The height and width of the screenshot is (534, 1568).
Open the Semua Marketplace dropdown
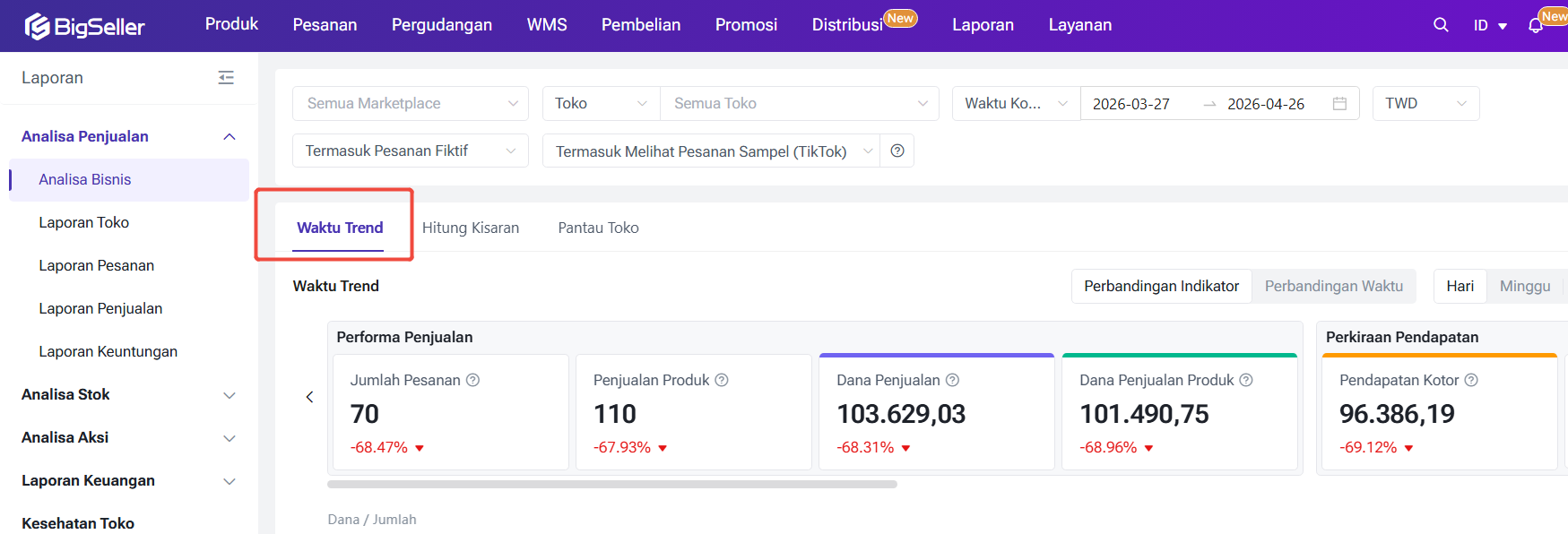411,104
